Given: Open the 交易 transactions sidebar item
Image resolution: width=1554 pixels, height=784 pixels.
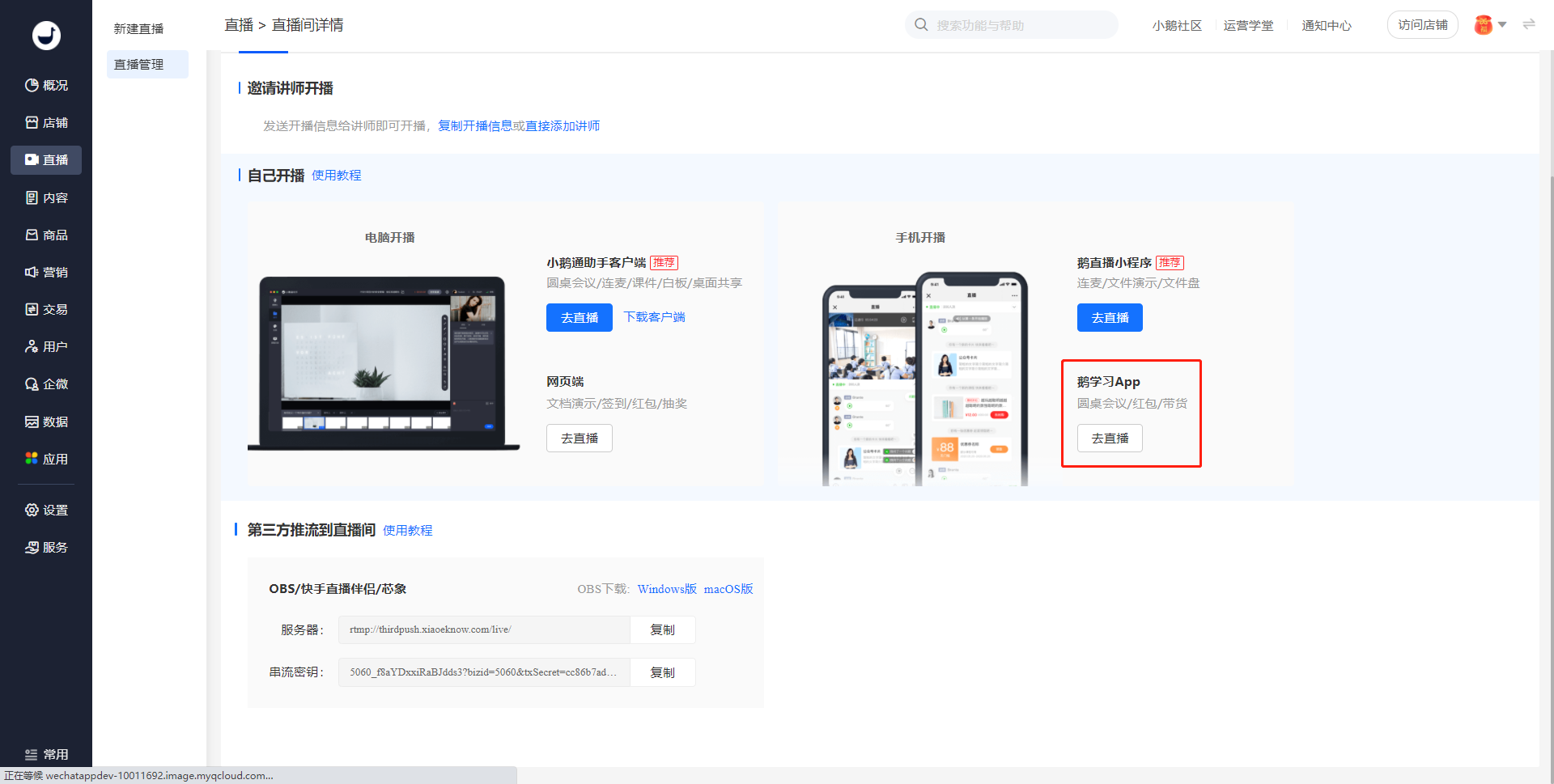Looking at the screenshot, I should [x=46, y=309].
